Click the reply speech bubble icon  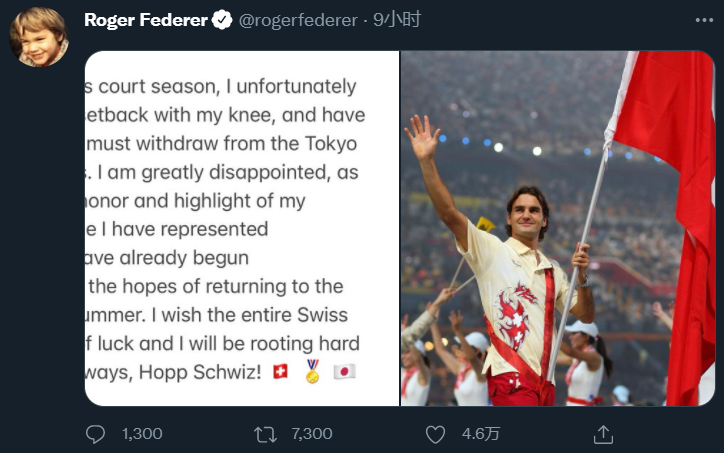coord(96,434)
